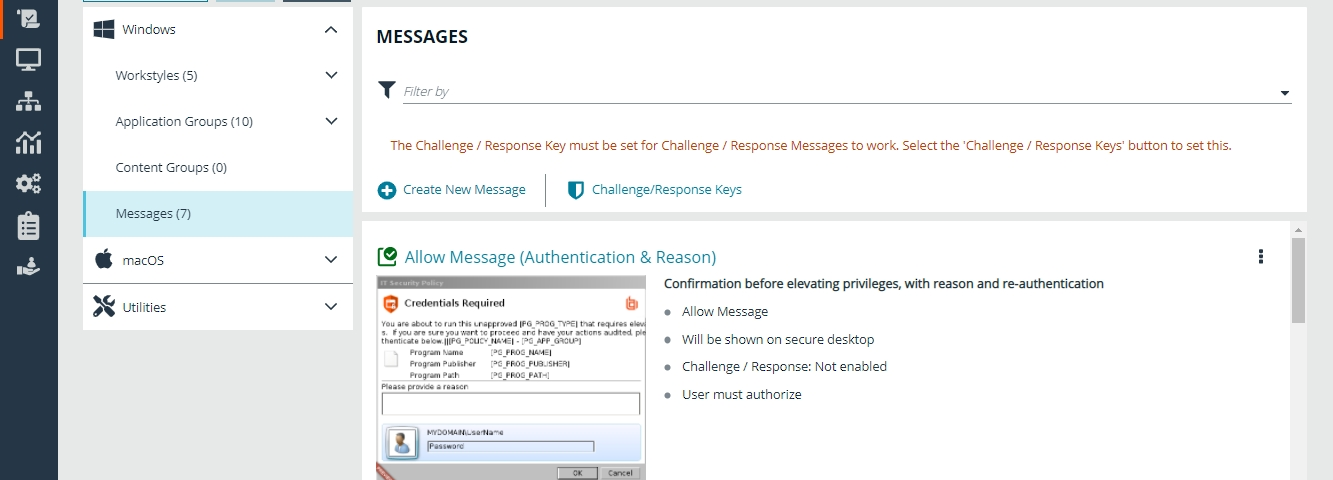Open the hierarchy tree icon in sidebar

(x=28, y=101)
